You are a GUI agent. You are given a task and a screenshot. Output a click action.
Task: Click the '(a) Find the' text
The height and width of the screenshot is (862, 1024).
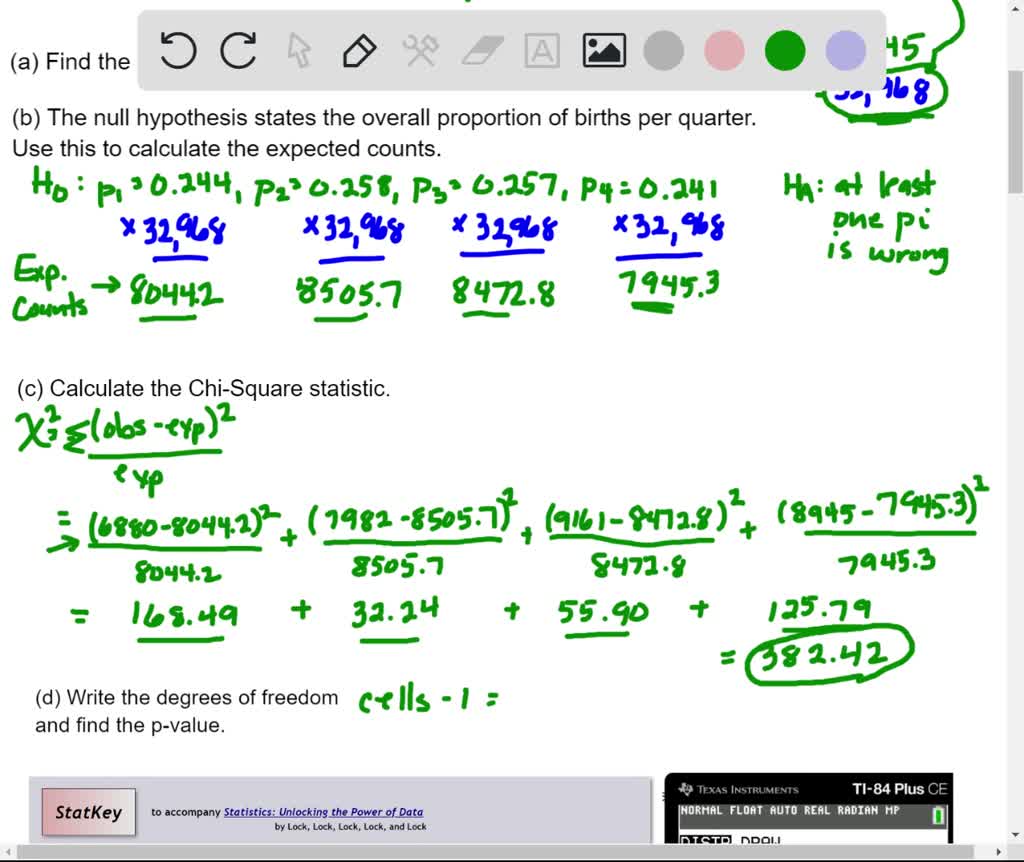point(70,62)
